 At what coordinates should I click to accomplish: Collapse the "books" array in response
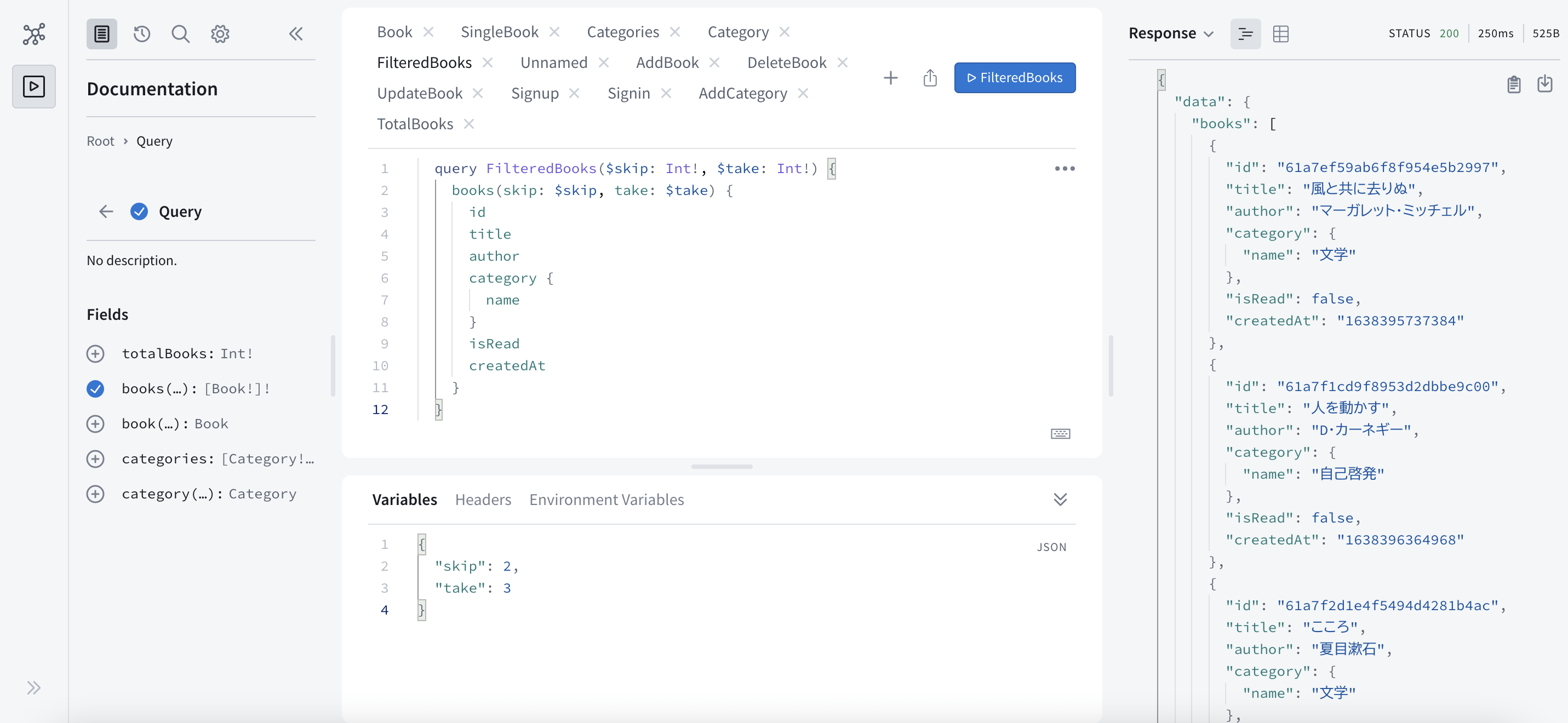click(1272, 124)
